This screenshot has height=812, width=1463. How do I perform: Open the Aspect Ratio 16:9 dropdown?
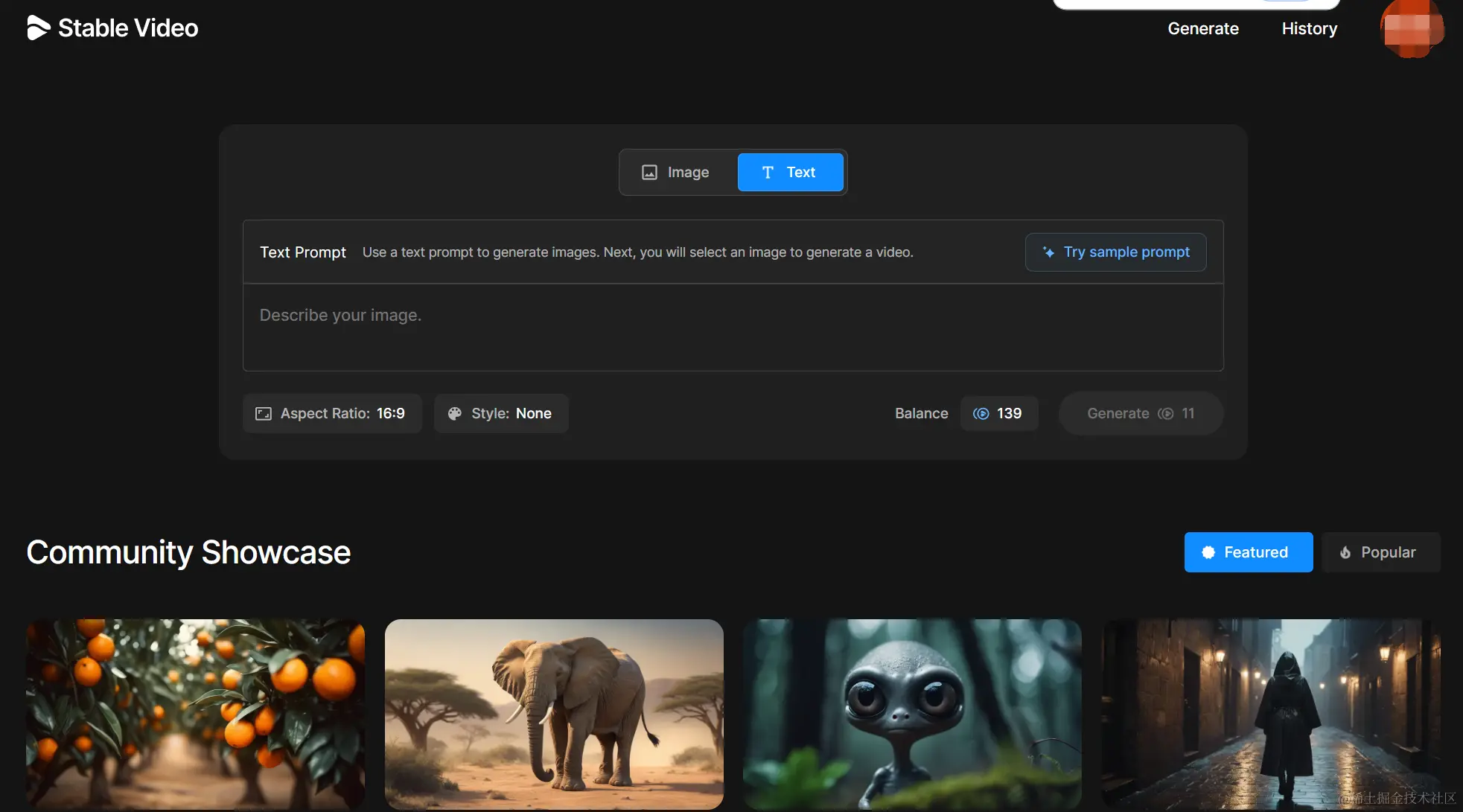point(332,414)
